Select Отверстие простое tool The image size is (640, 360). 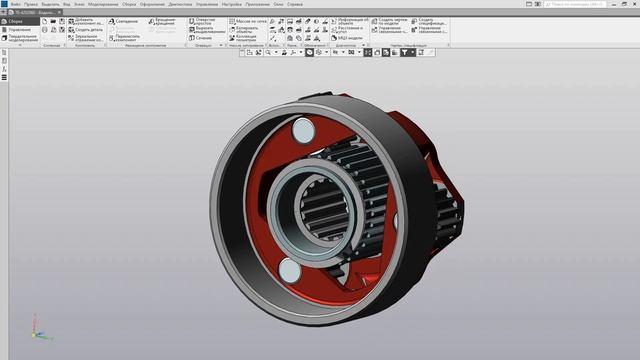click(x=202, y=21)
